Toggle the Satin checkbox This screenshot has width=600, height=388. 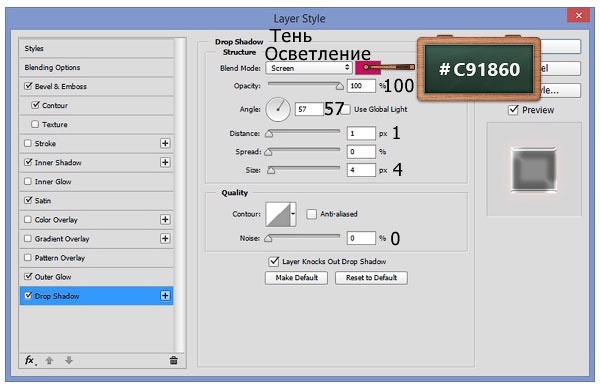click(x=28, y=200)
